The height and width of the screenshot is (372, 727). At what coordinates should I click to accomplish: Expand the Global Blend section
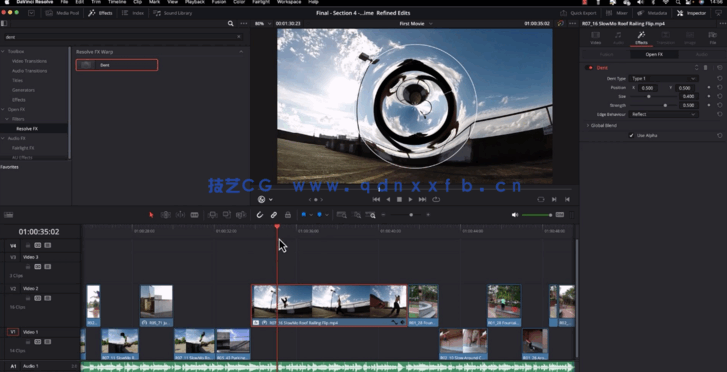point(588,126)
